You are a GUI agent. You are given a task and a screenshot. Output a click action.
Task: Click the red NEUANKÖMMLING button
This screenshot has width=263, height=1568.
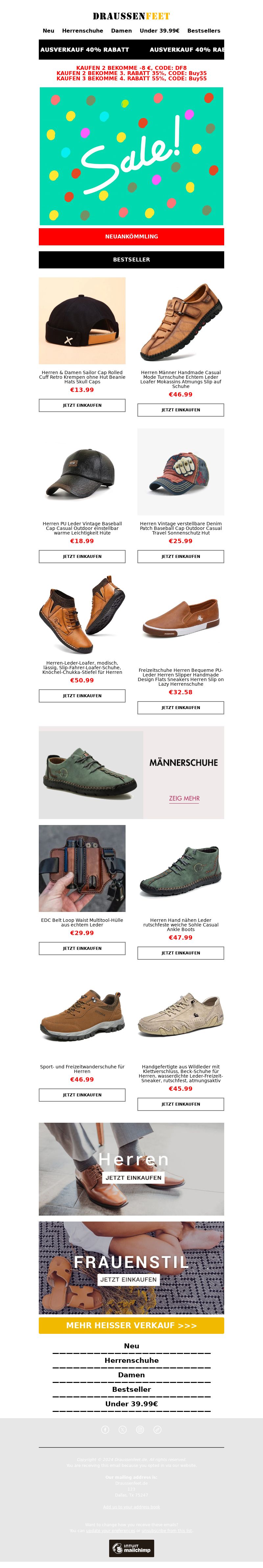coord(131,236)
